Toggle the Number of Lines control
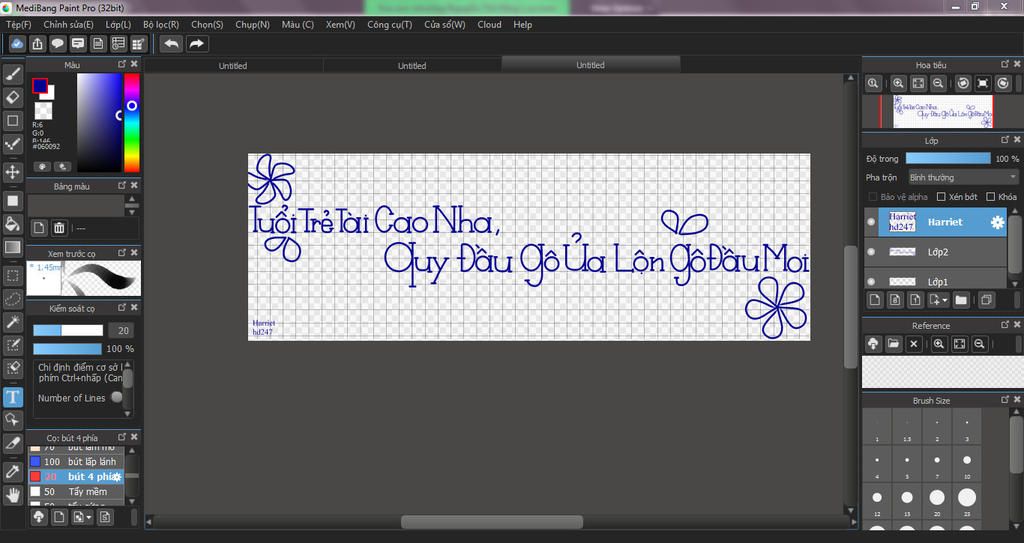The width and height of the screenshot is (1024, 543). coord(116,397)
